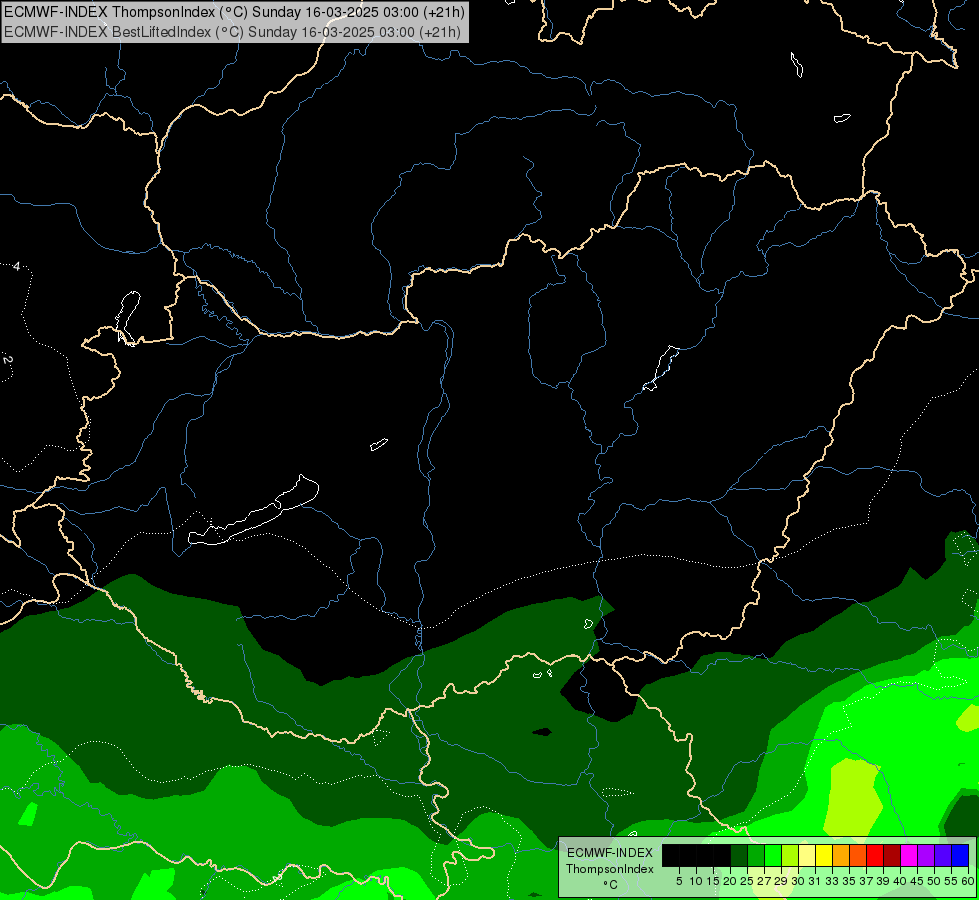Select the bright red 37-39 legend swatch
Viewport: 979px width, 900px height.
click(x=875, y=855)
